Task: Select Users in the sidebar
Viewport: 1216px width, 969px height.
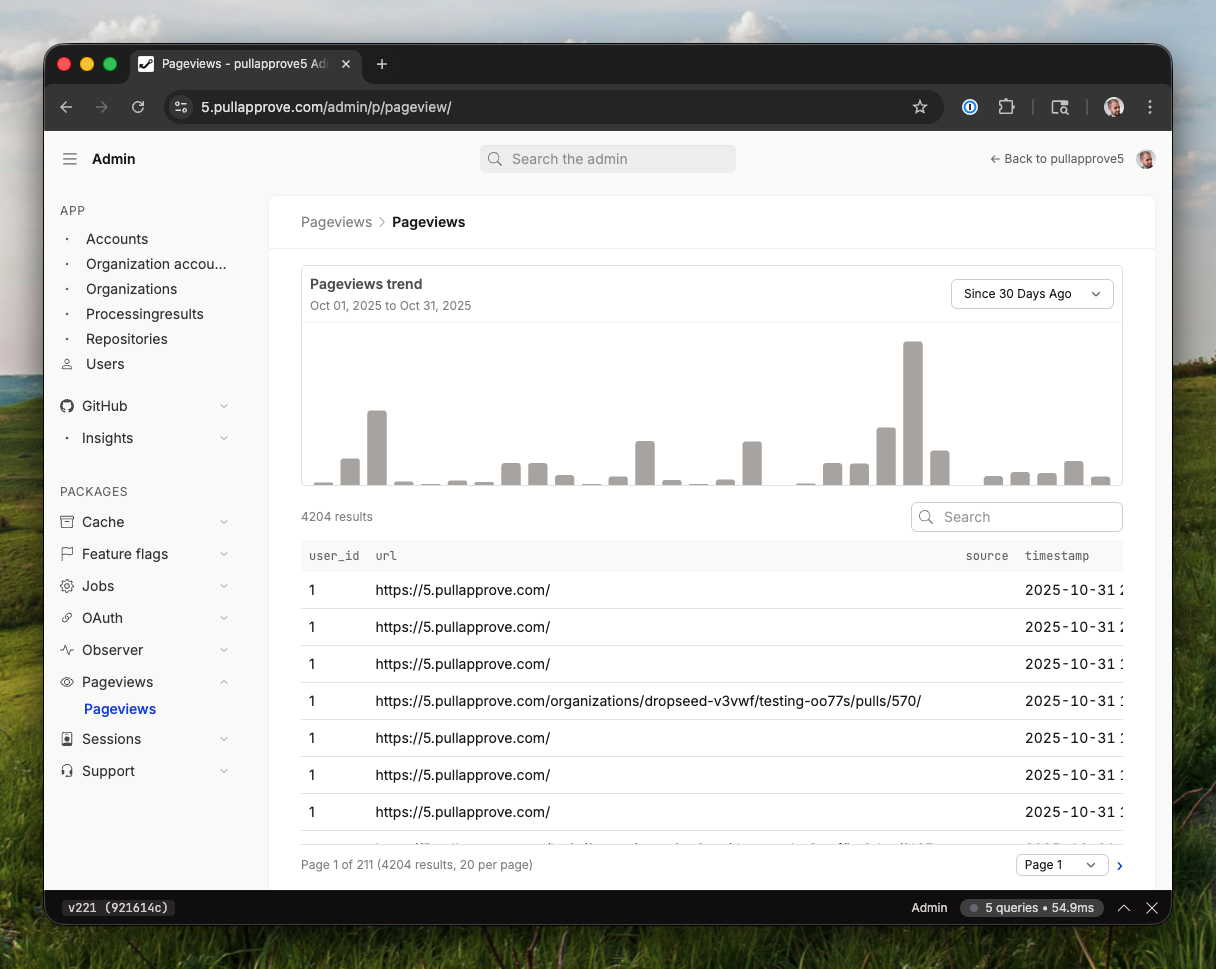Action: click(105, 364)
